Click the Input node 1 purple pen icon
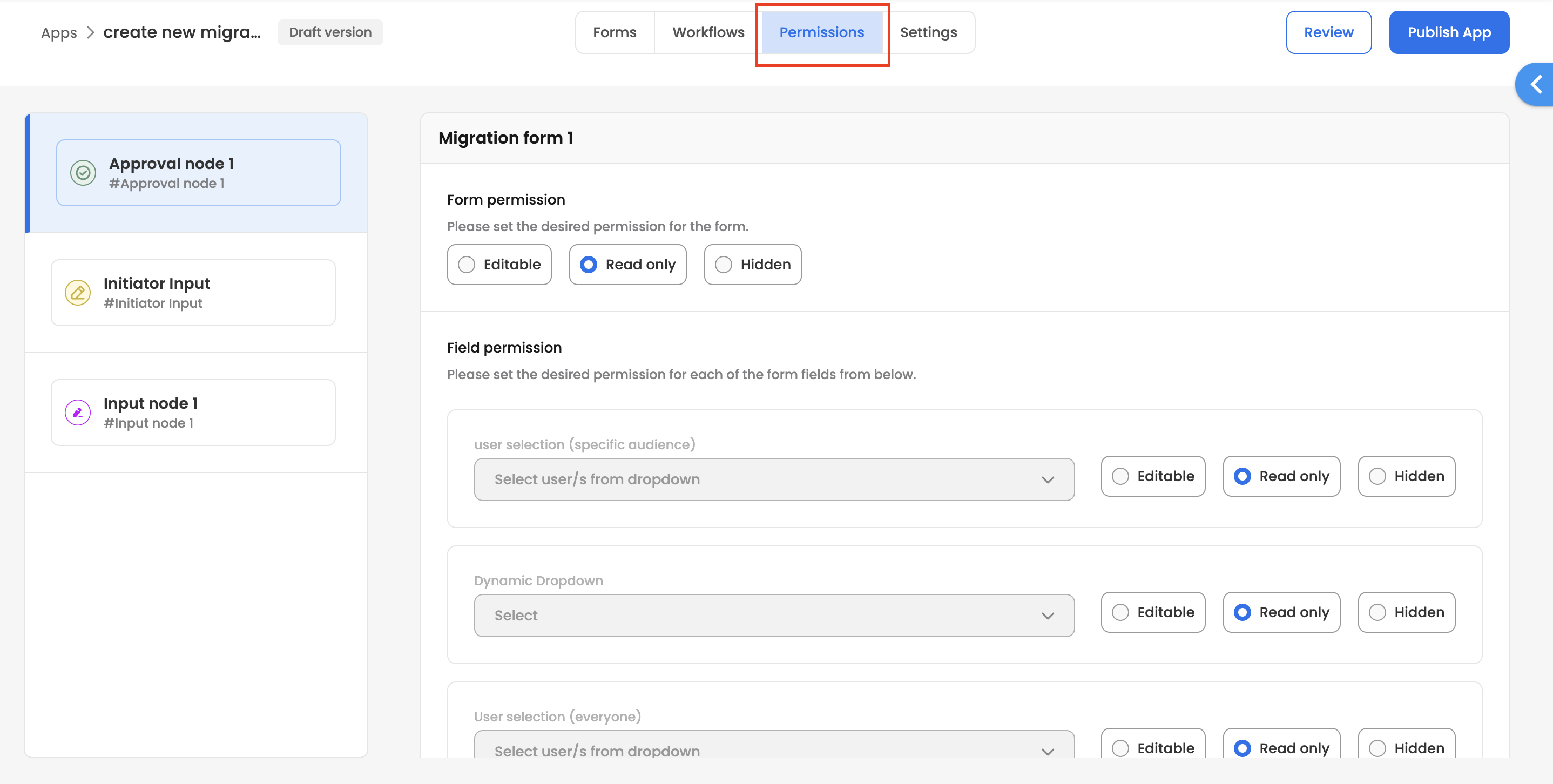 coord(78,412)
